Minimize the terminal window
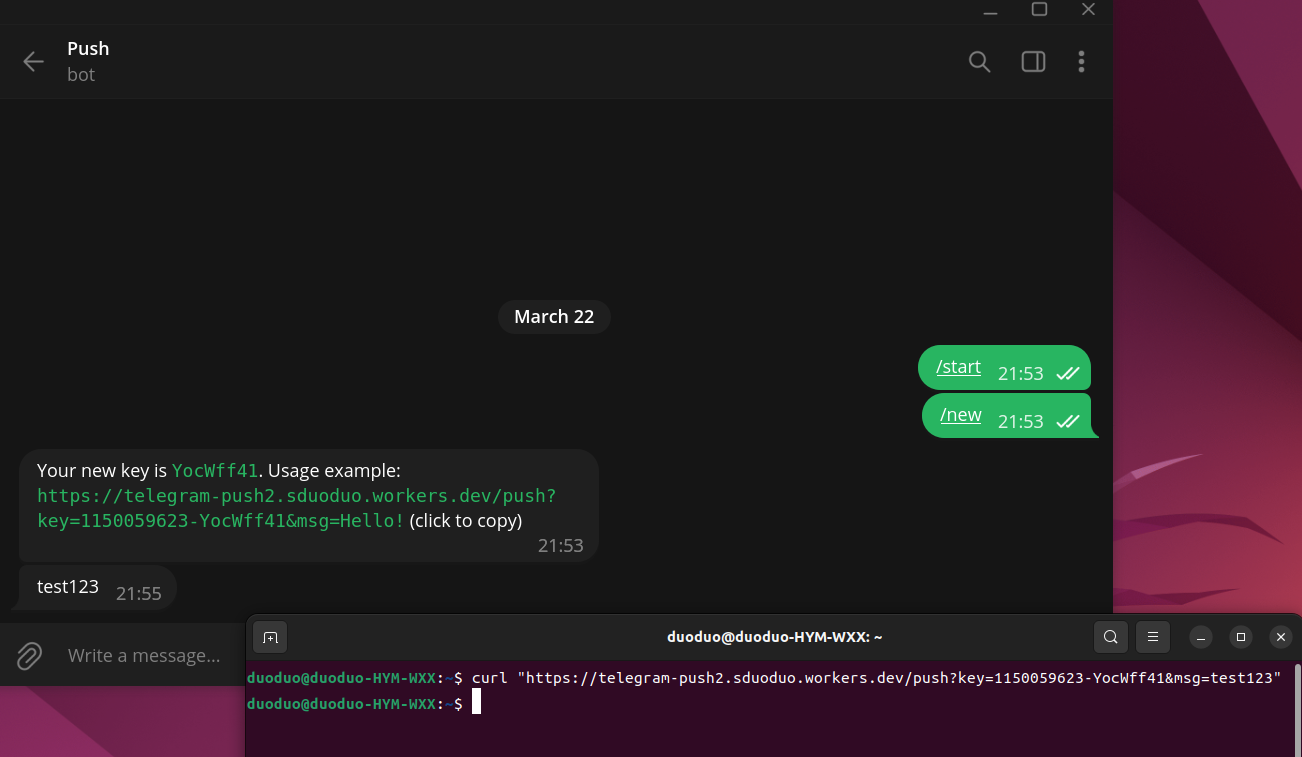The image size is (1302, 757). 1202,637
